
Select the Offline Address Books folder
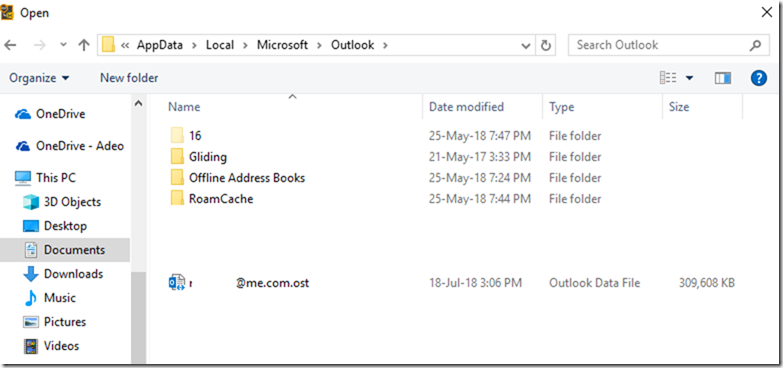(247, 178)
